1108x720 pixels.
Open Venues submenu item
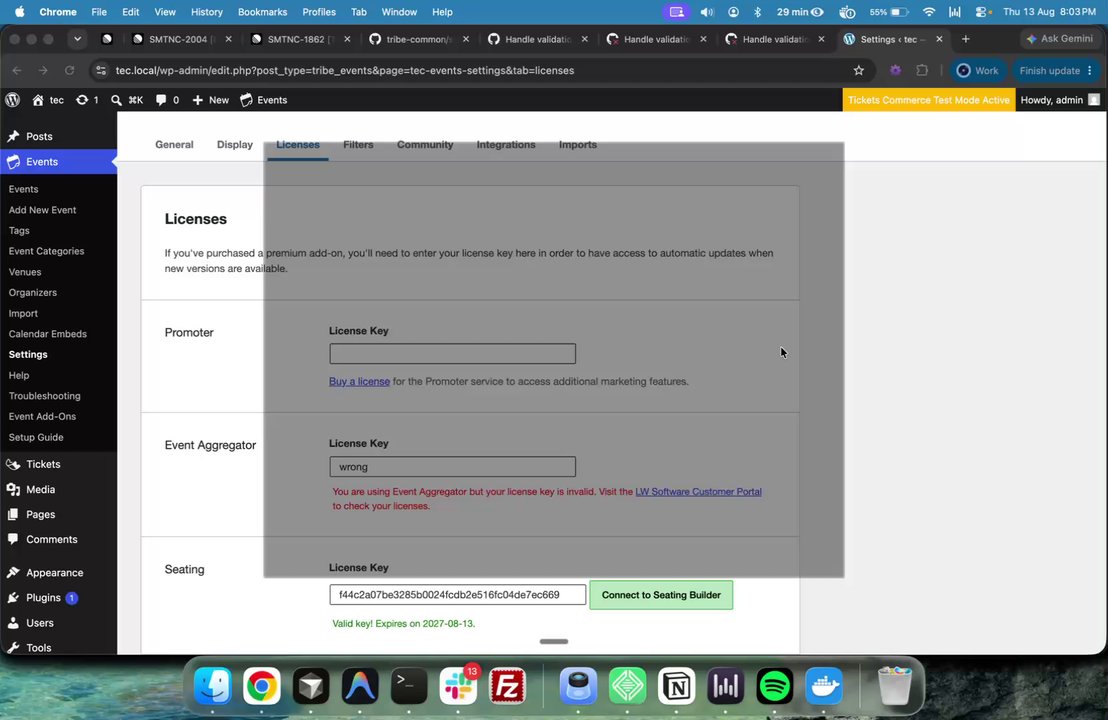coord(25,272)
